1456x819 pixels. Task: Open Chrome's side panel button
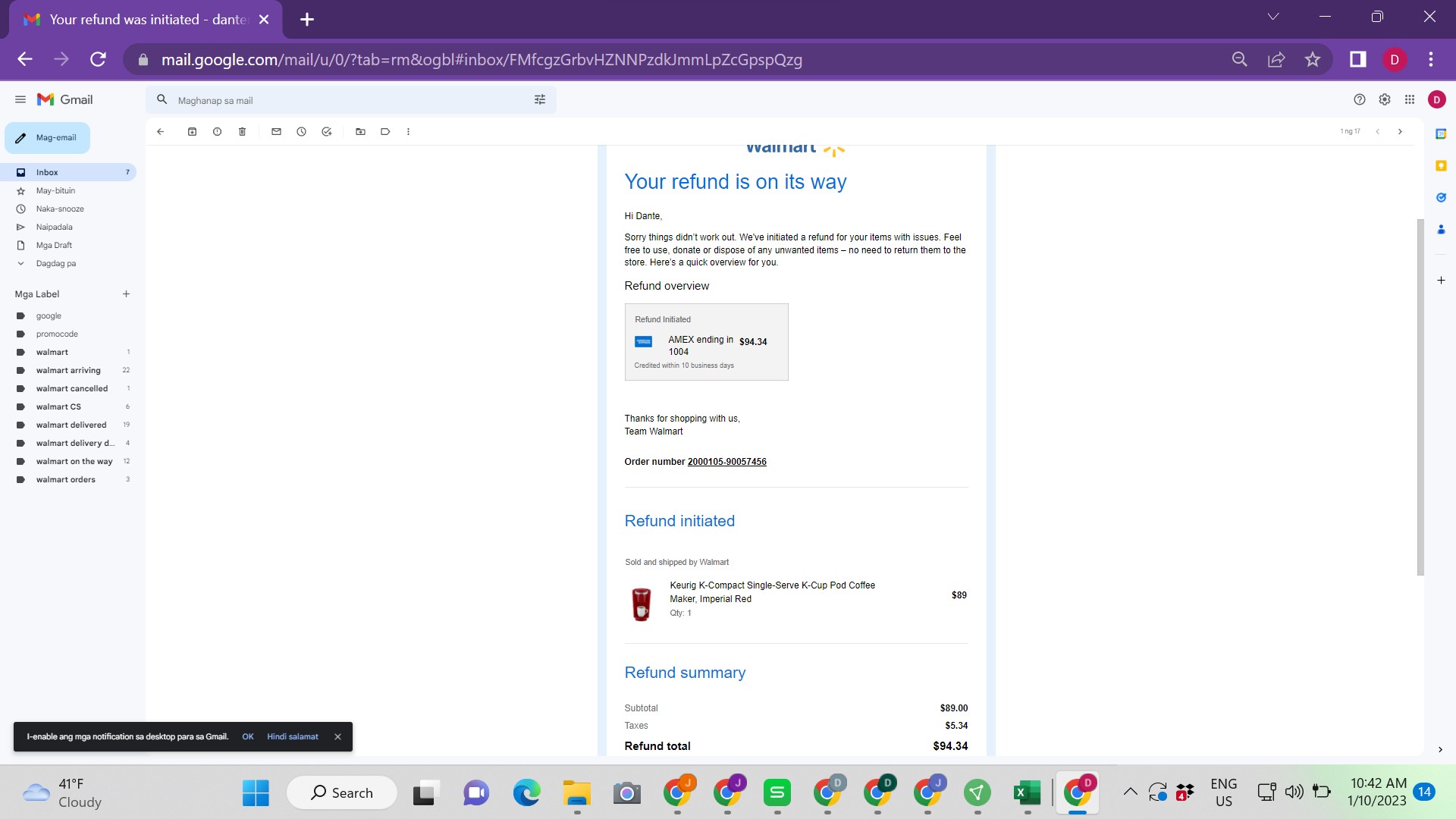click(x=1357, y=59)
